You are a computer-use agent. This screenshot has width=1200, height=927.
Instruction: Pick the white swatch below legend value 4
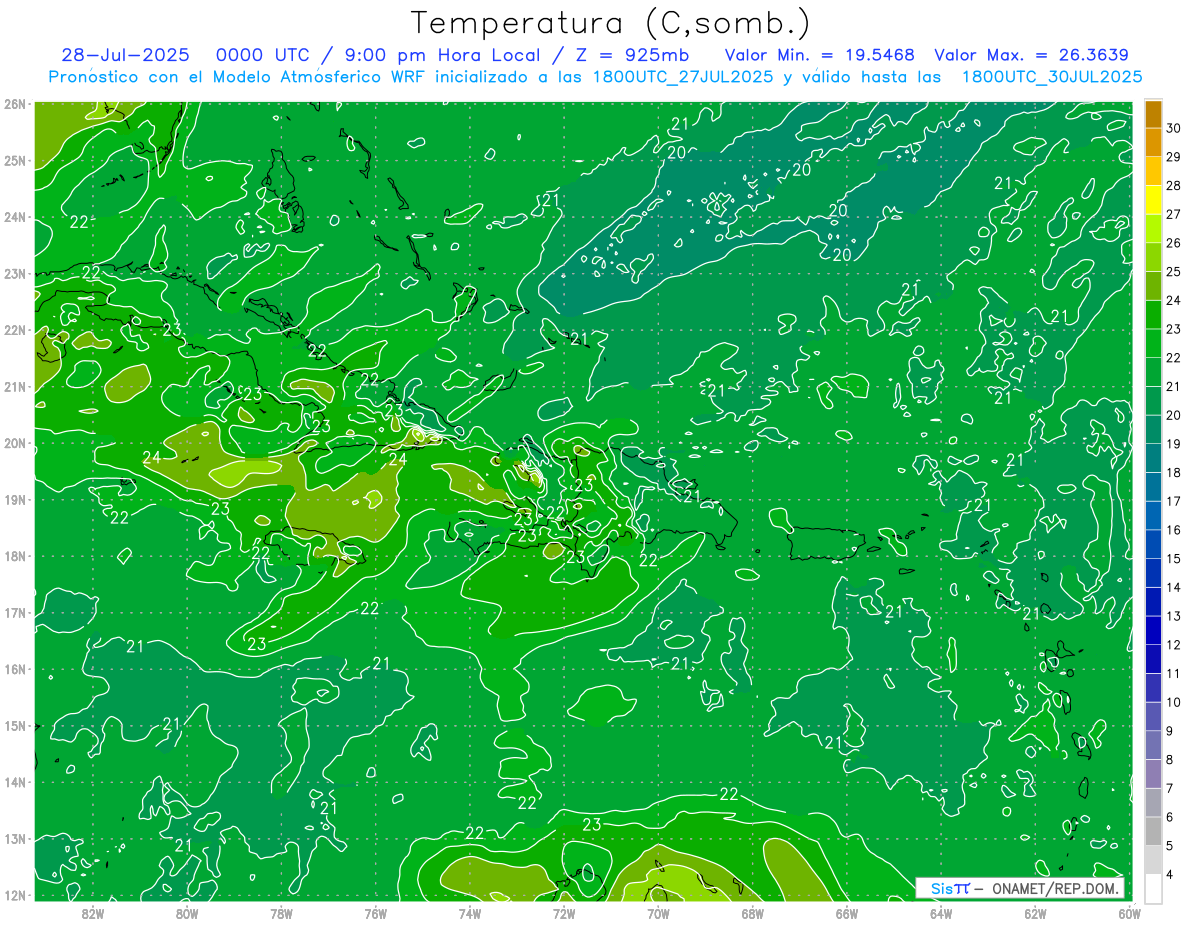(1153, 888)
